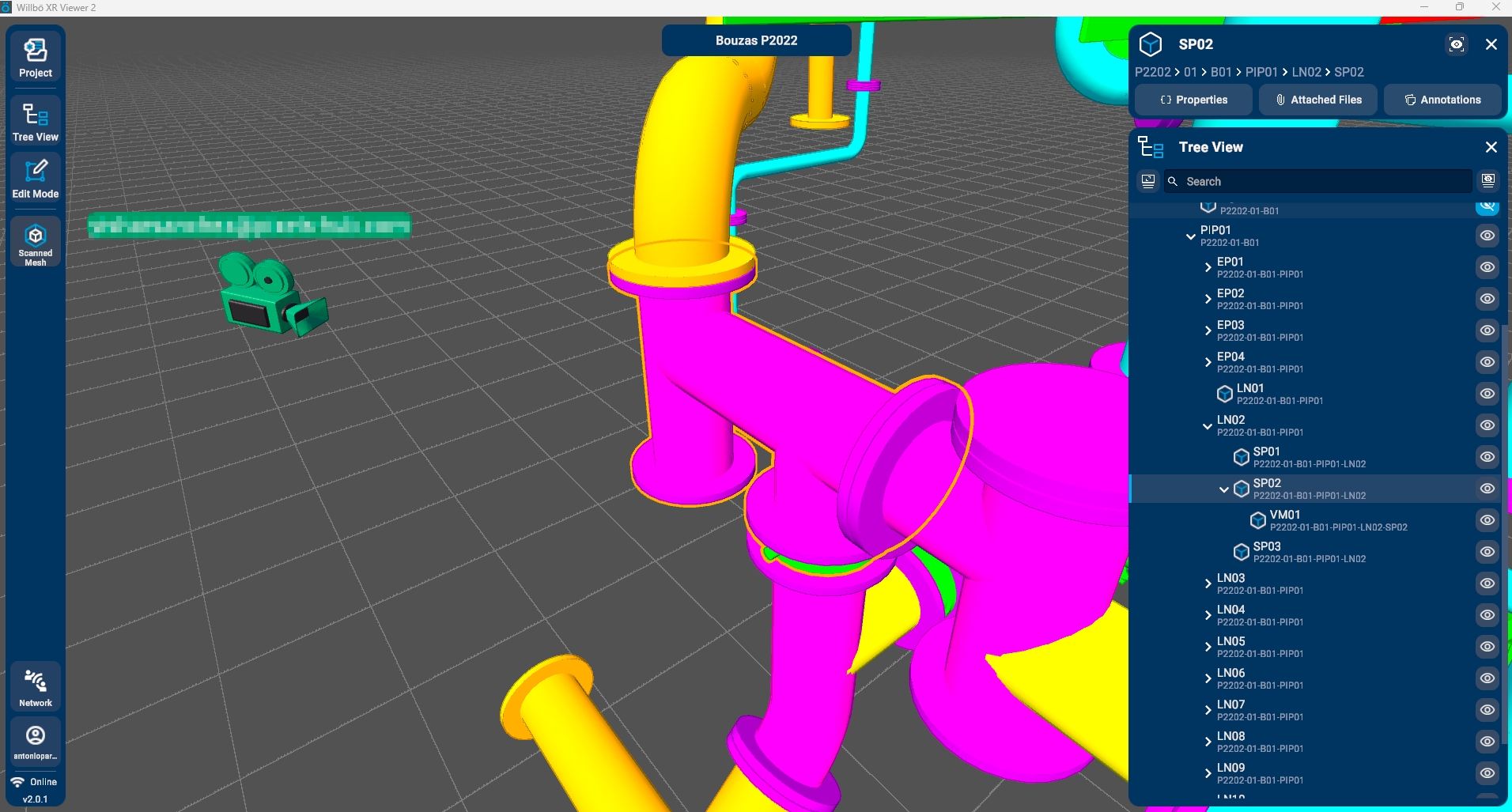The image size is (1512, 812).
Task: Expand the EP03 tree node
Action: tap(1208, 330)
